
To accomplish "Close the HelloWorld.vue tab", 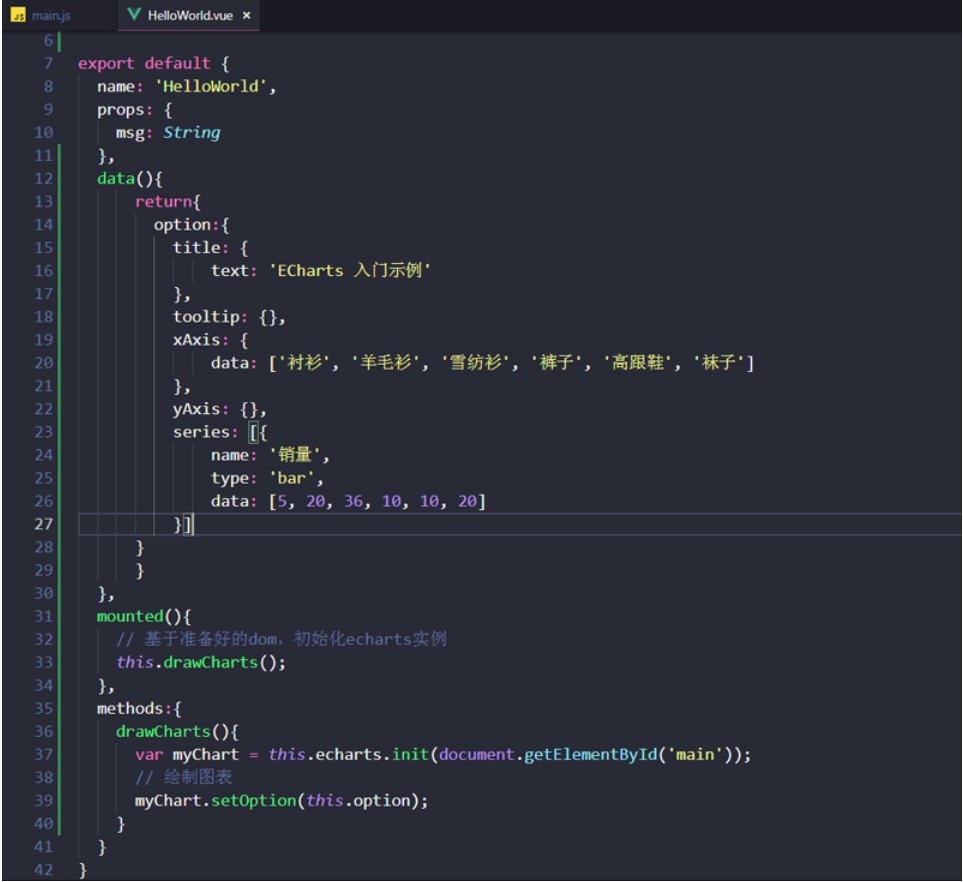I will tap(246, 15).
